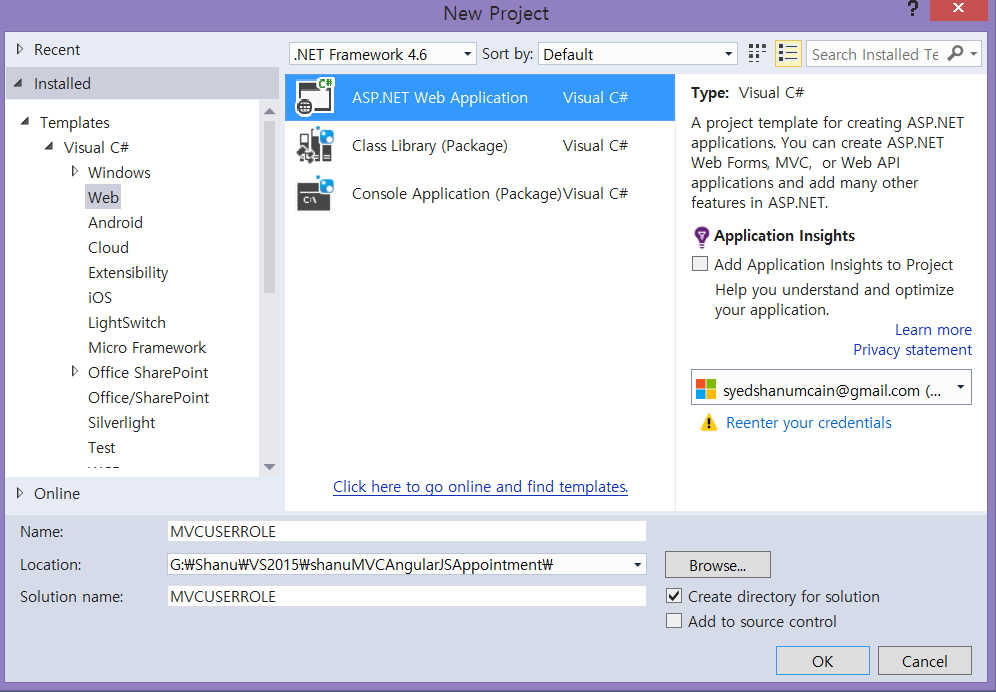996x692 pixels.
Task: Expand the Office SharePoint tree node
Action: tap(75, 371)
